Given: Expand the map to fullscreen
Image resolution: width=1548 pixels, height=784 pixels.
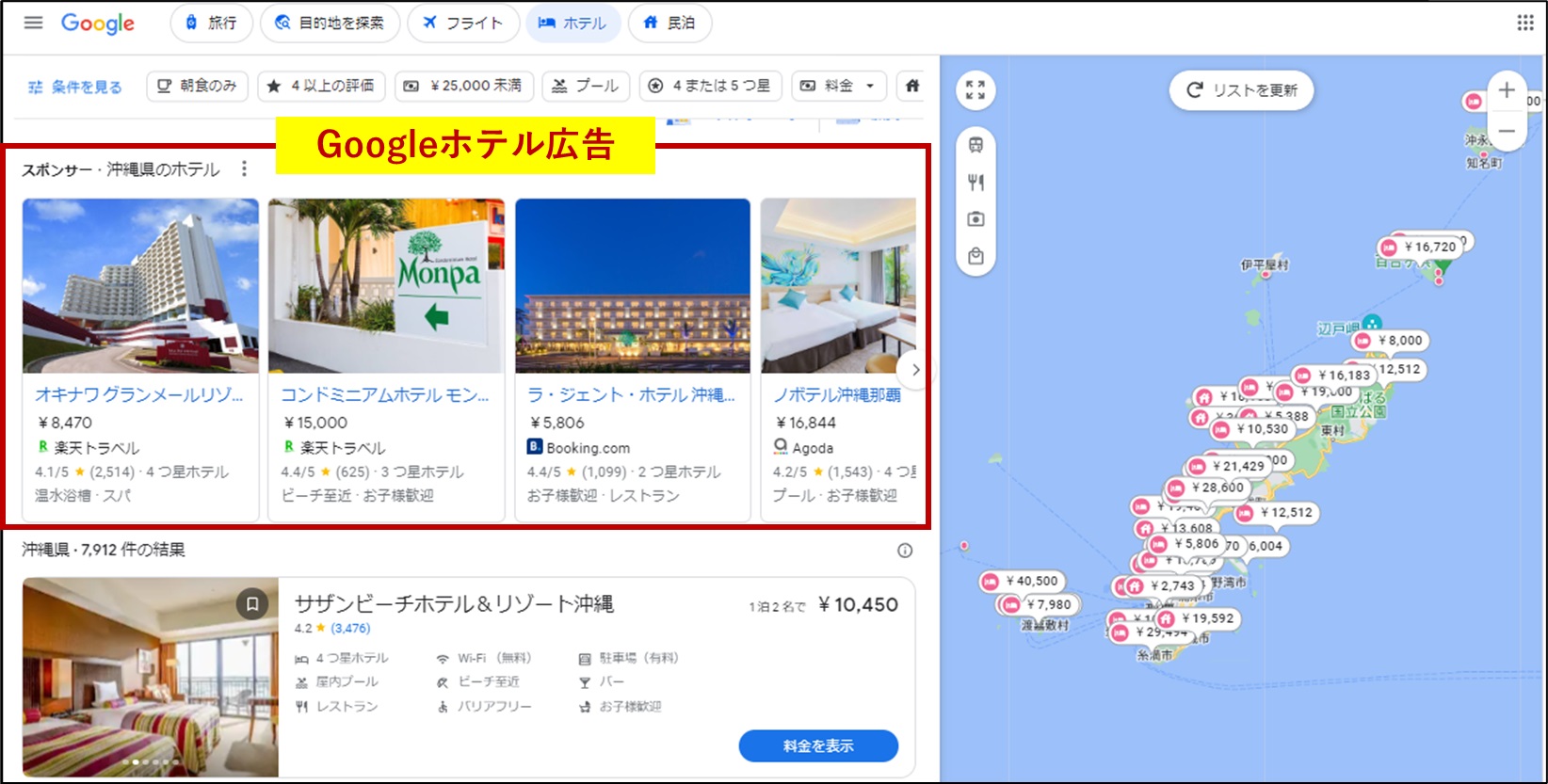Looking at the screenshot, I should pos(976,90).
